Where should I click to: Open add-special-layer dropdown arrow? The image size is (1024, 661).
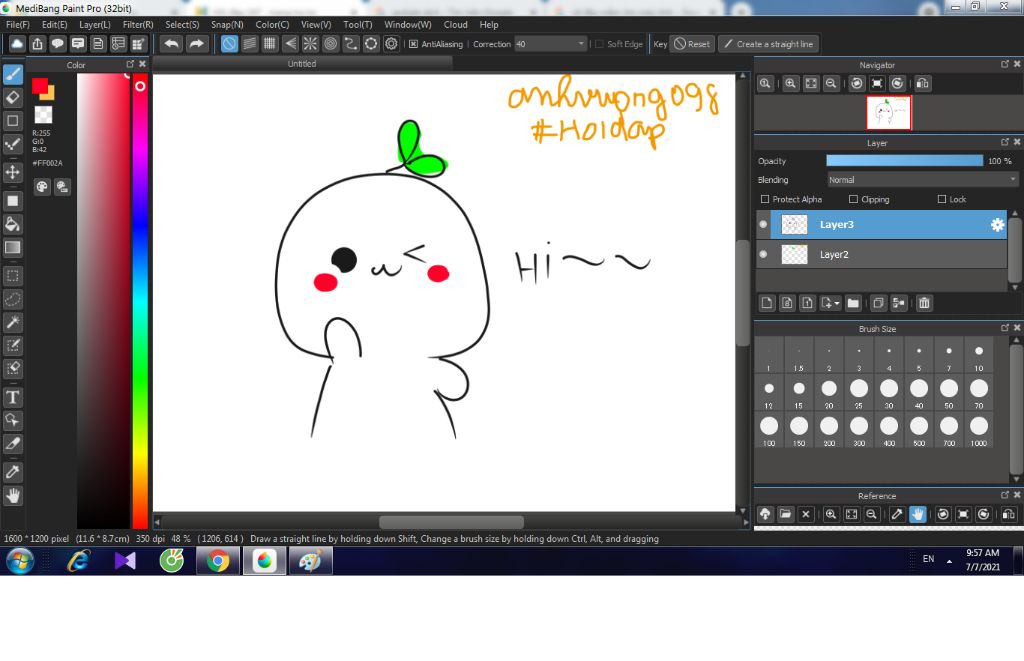point(836,303)
